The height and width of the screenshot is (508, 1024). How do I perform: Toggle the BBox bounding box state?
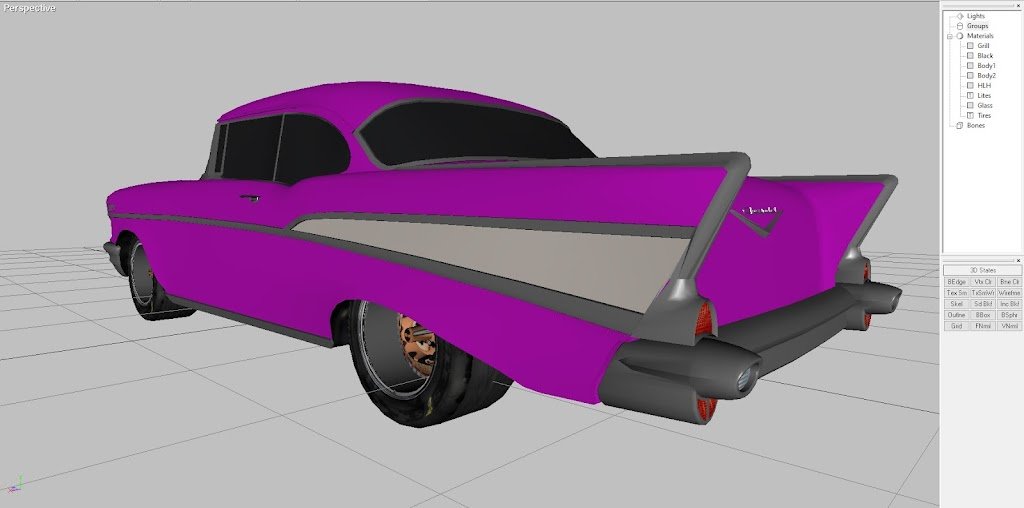pos(983,315)
